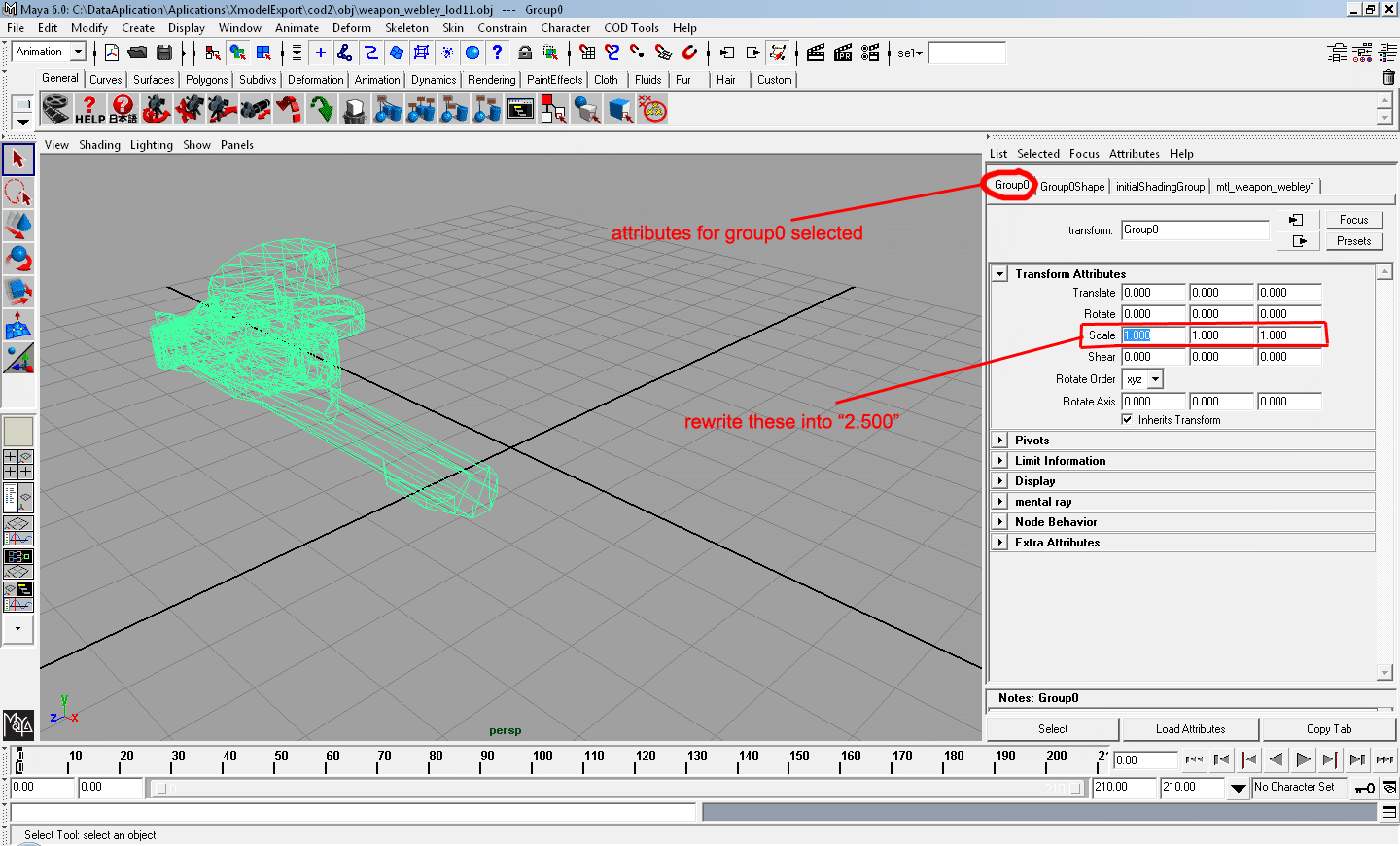Toggle Snap to Points

coord(638,53)
